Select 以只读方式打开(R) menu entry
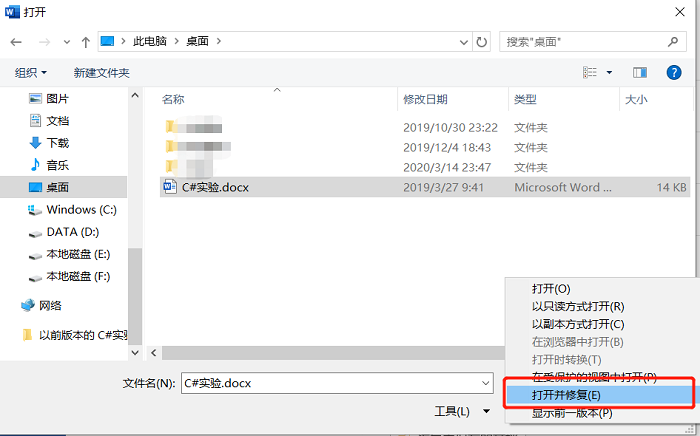 (578, 307)
